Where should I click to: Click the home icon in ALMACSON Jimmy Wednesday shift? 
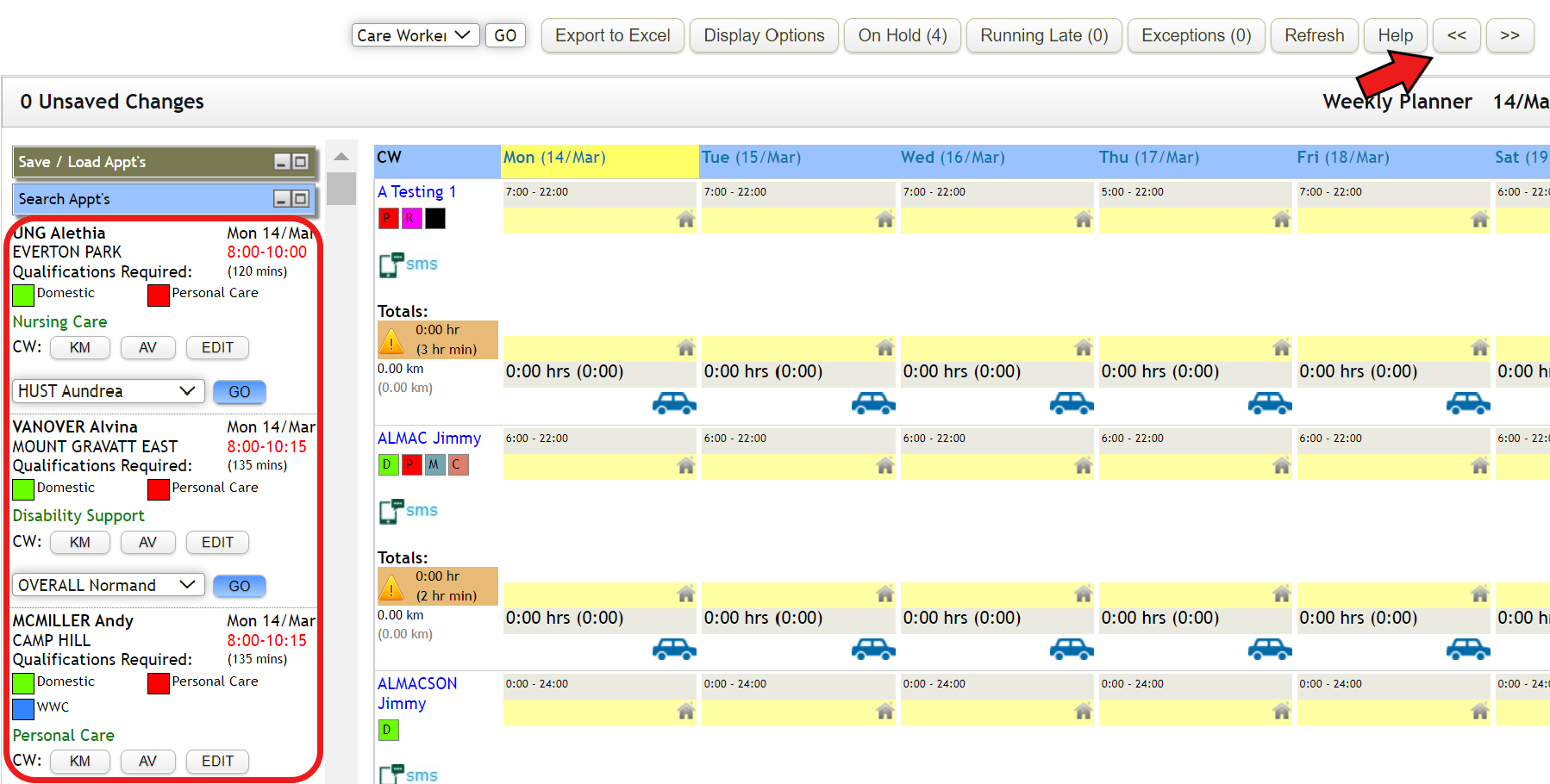(1083, 712)
